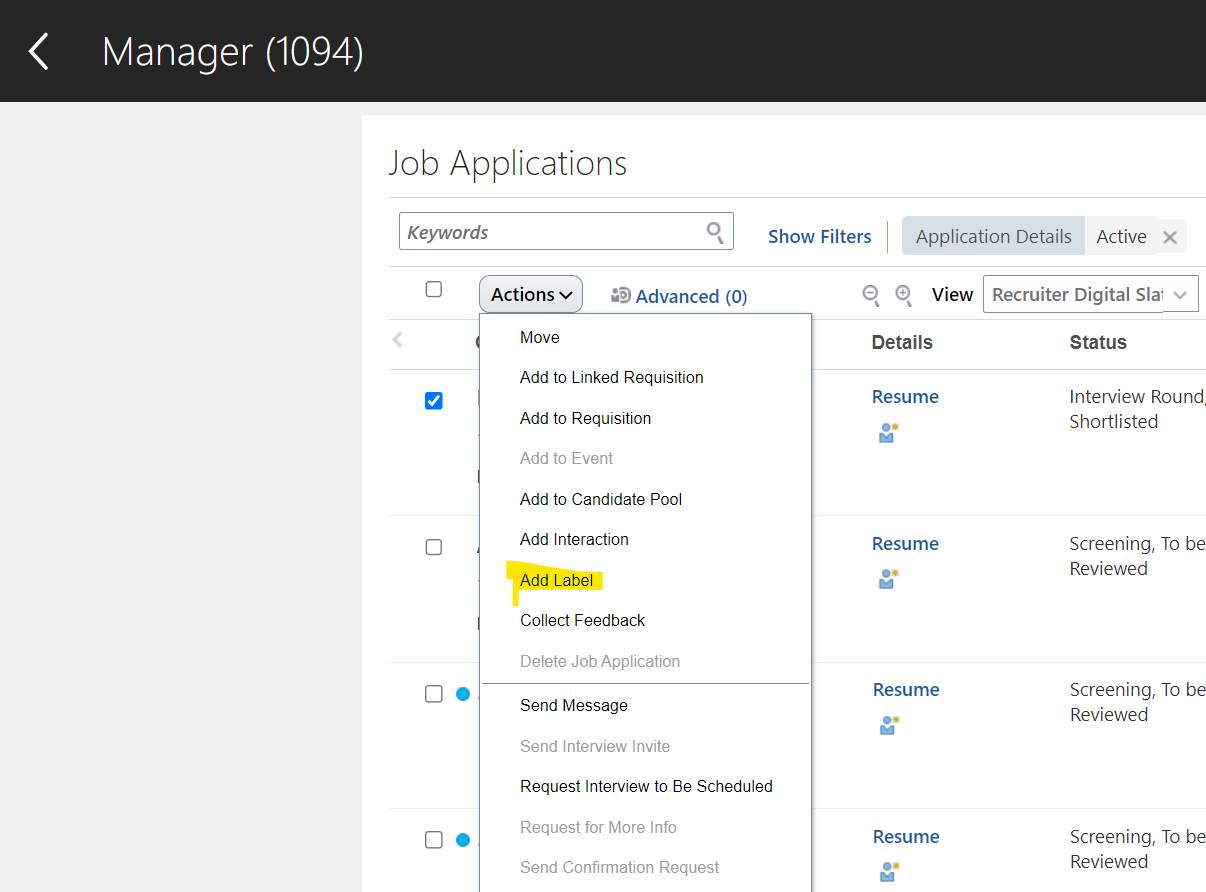Screen dimensions: 1206x892
Task: Uncheck the first job application's checkbox
Action: pos(433,400)
